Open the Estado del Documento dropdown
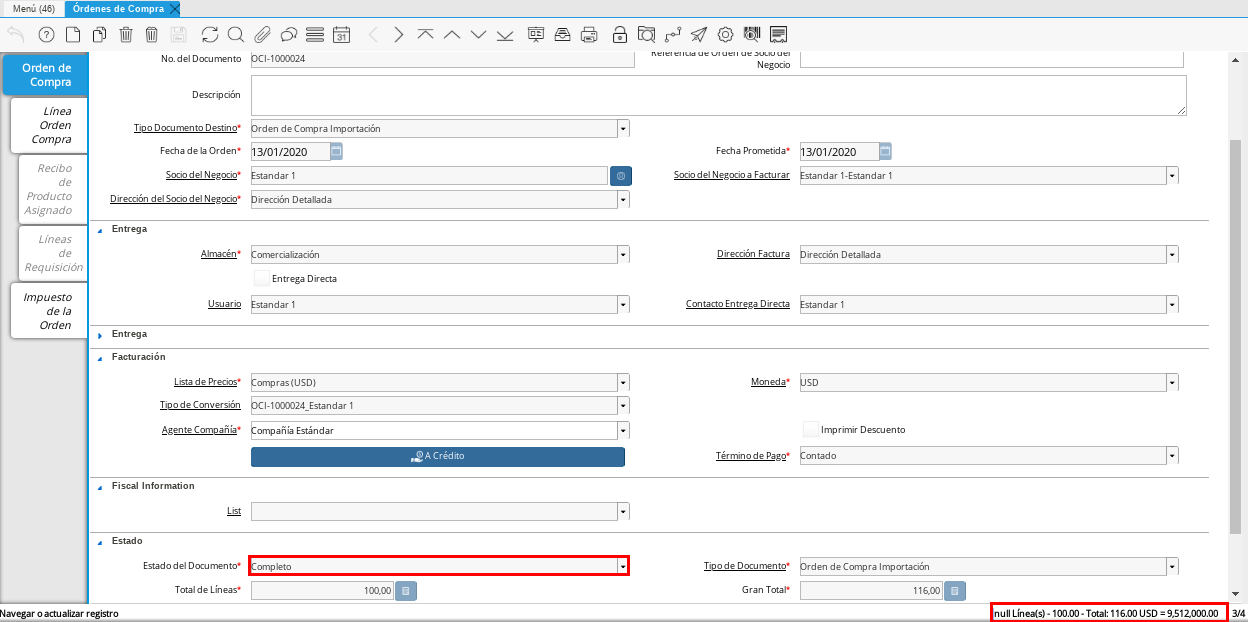The image size is (1248, 622). (623, 566)
